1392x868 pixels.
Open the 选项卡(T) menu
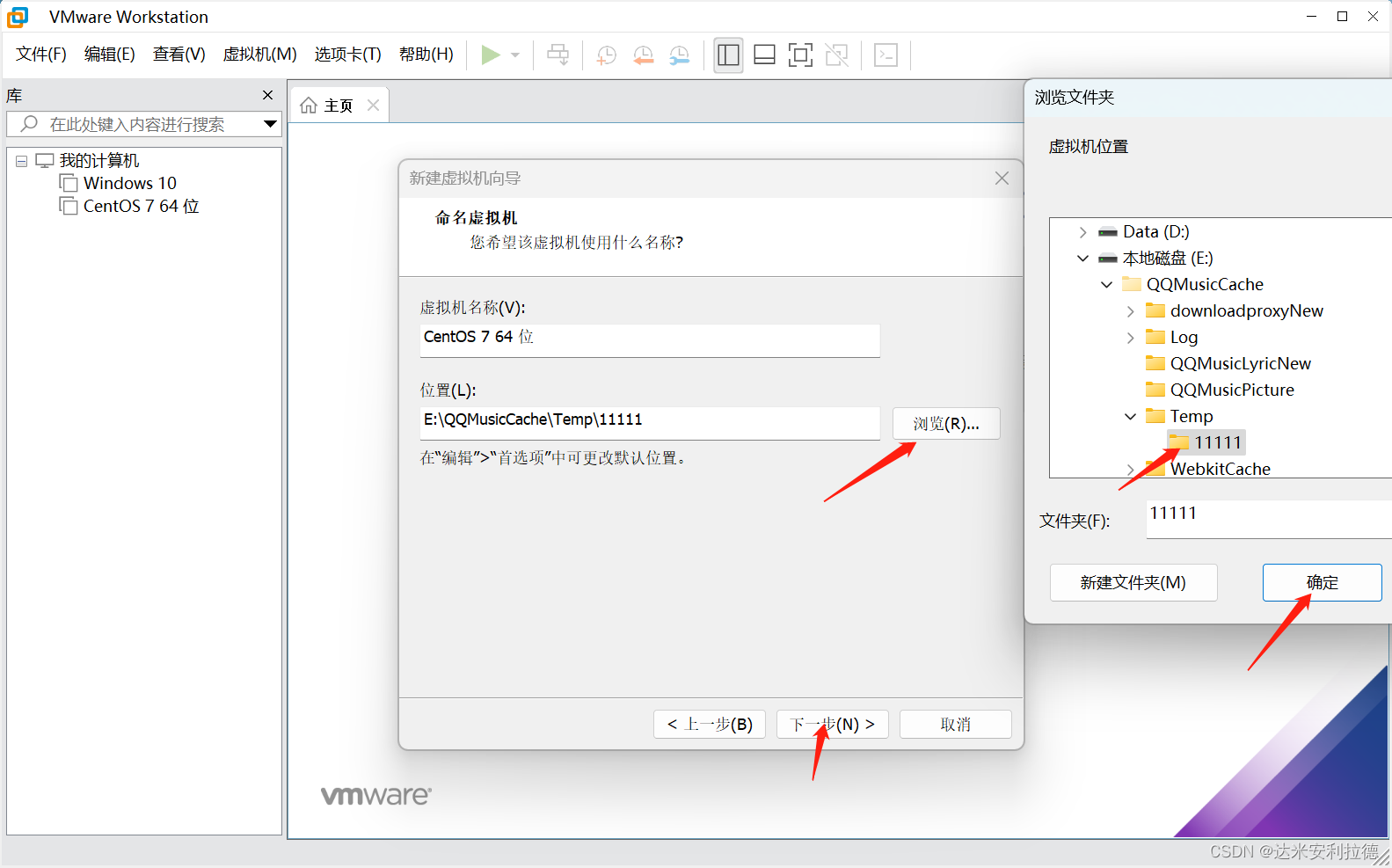pyautogui.click(x=348, y=55)
